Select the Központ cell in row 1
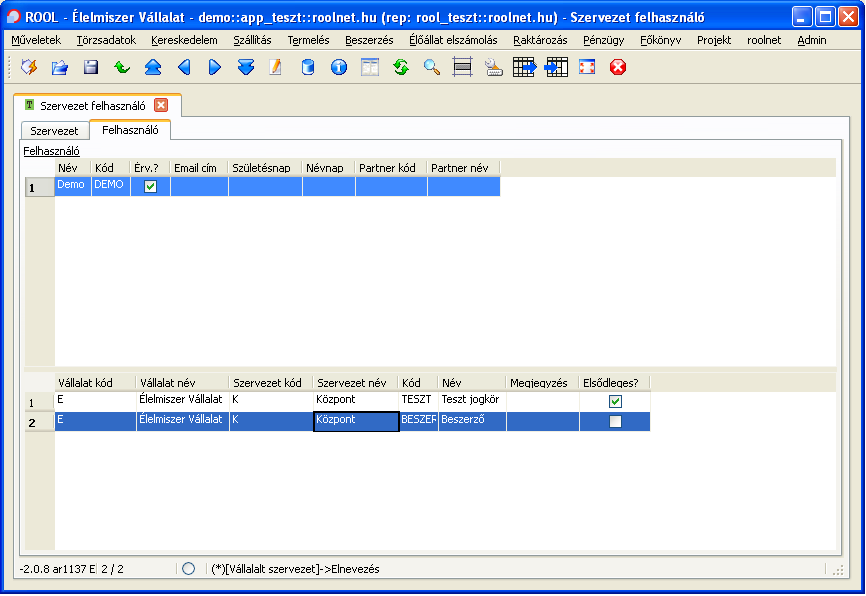 pyautogui.click(x=354, y=400)
